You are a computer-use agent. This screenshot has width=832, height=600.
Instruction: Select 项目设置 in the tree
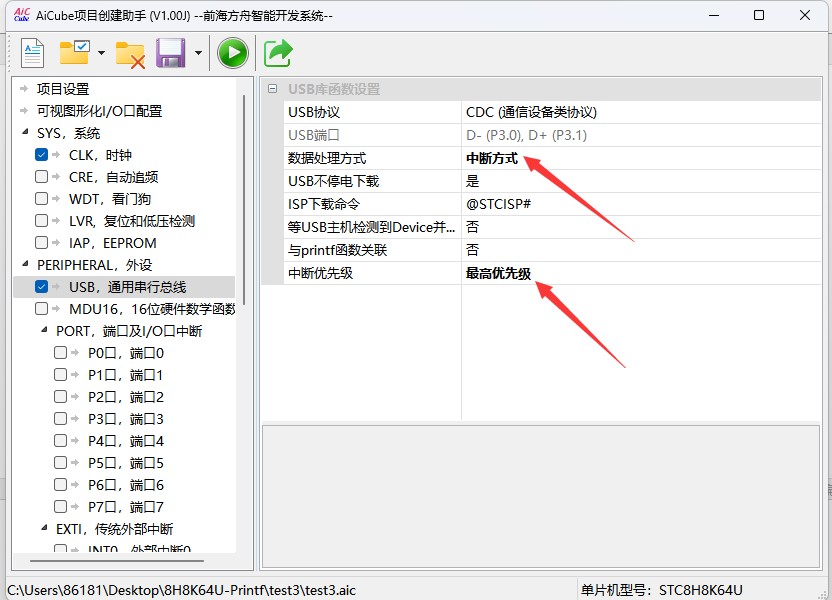(x=63, y=89)
